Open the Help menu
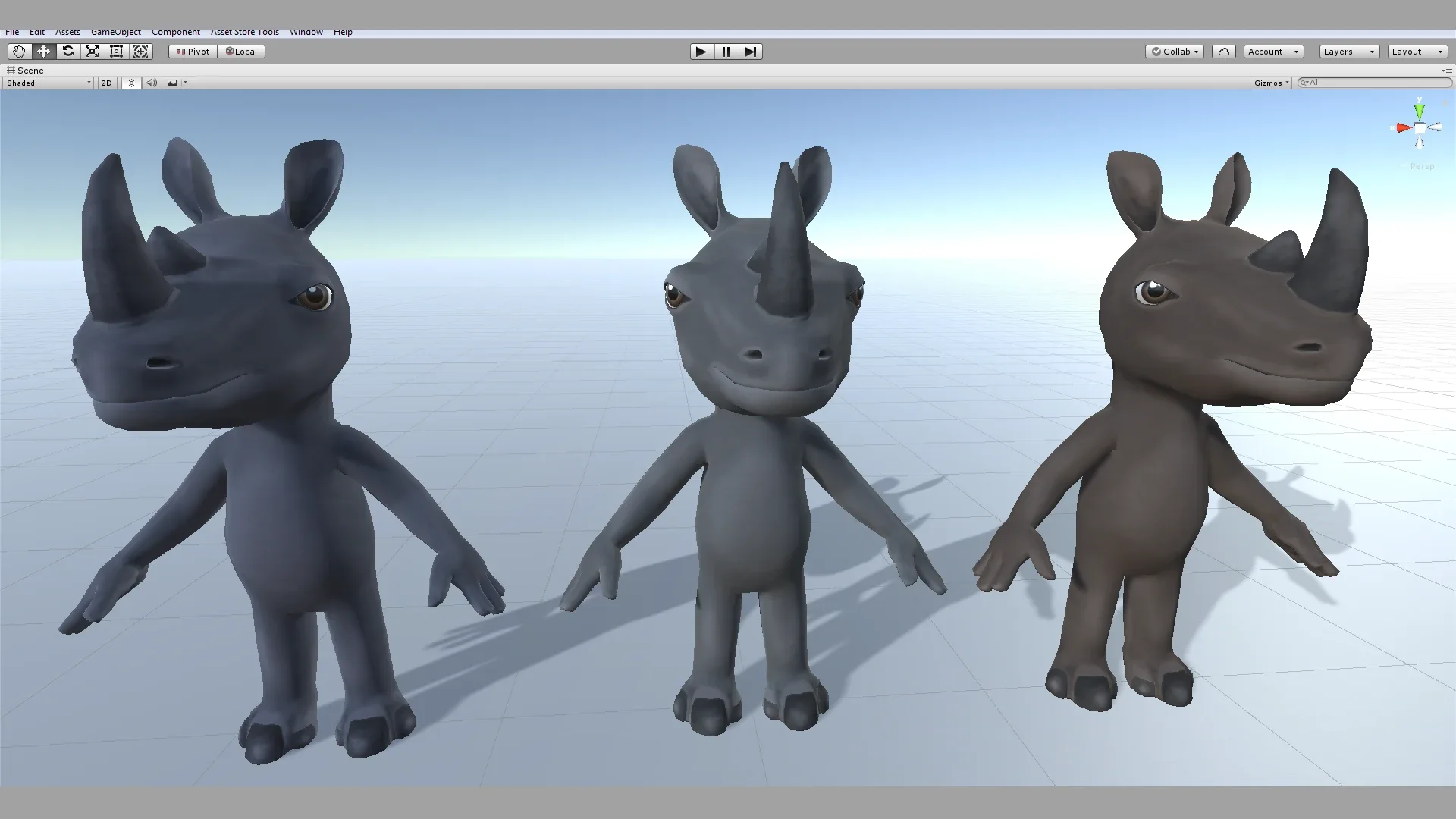 (343, 32)
